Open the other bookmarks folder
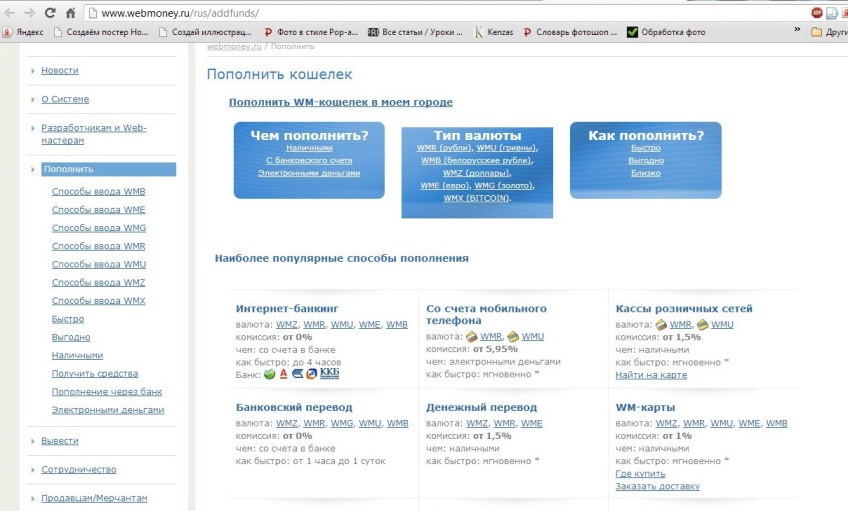 829,32
